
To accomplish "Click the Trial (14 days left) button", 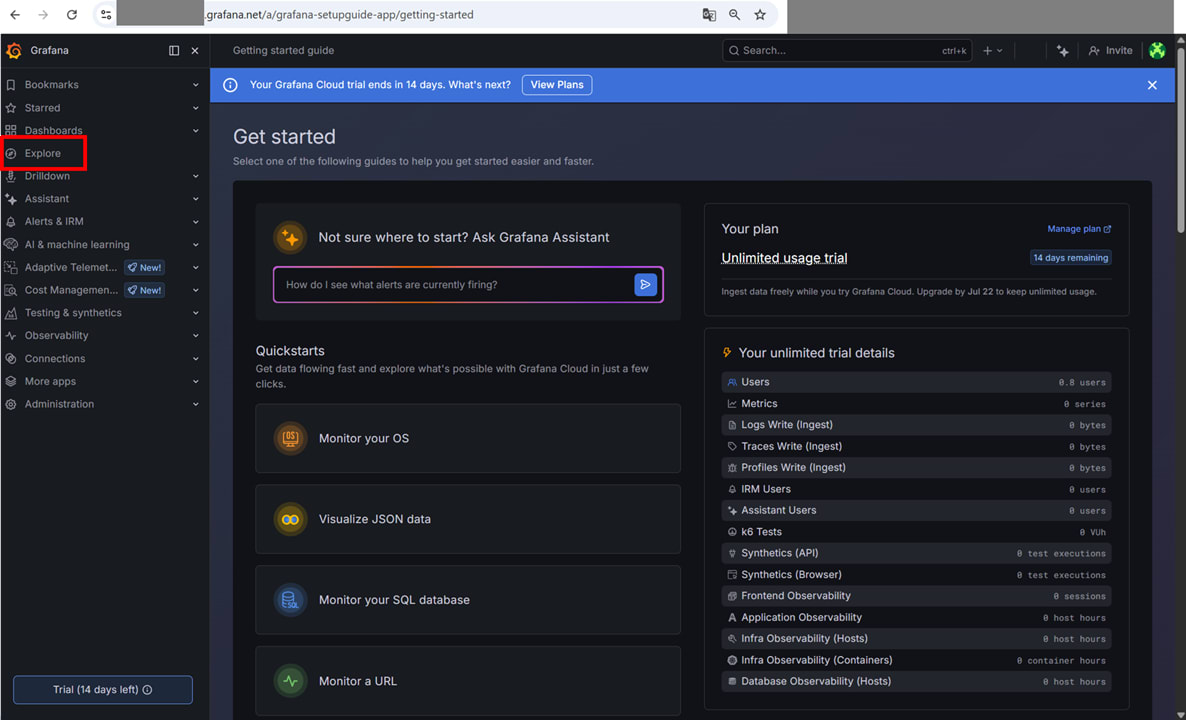I will click(103, 690).
